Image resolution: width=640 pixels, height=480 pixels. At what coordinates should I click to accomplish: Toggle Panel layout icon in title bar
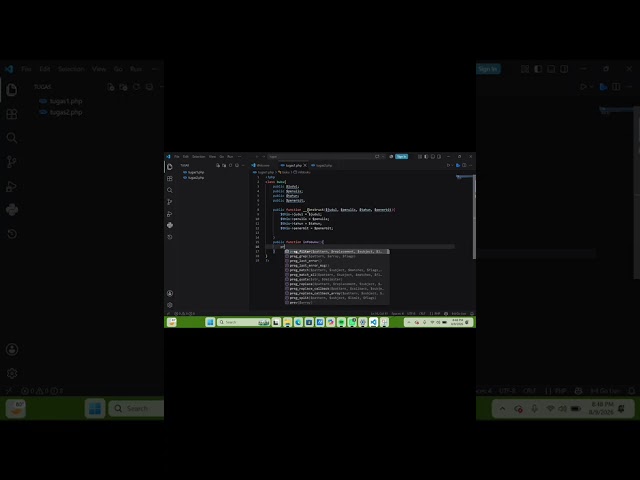433,156
